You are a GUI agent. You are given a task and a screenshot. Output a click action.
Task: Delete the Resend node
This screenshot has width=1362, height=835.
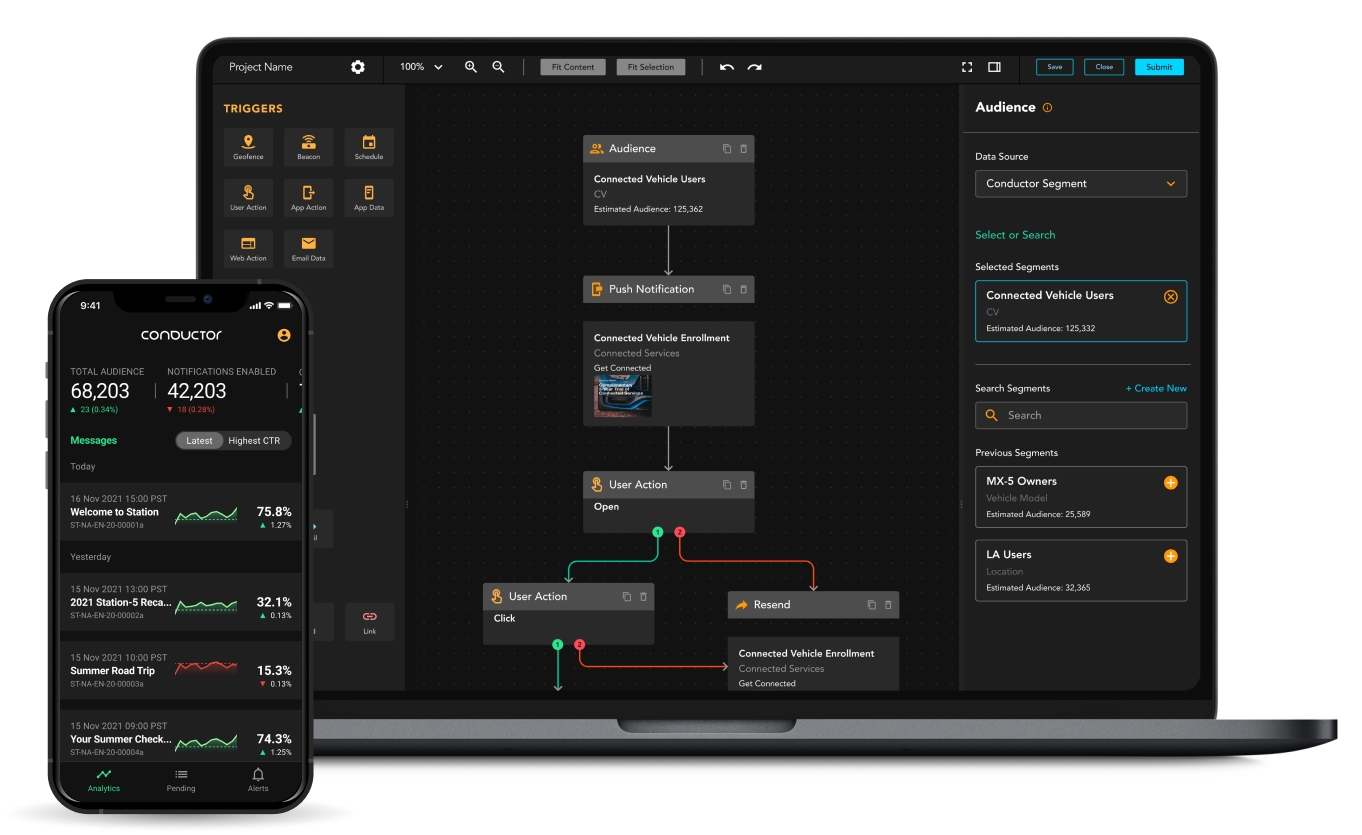tap(888, 605)
